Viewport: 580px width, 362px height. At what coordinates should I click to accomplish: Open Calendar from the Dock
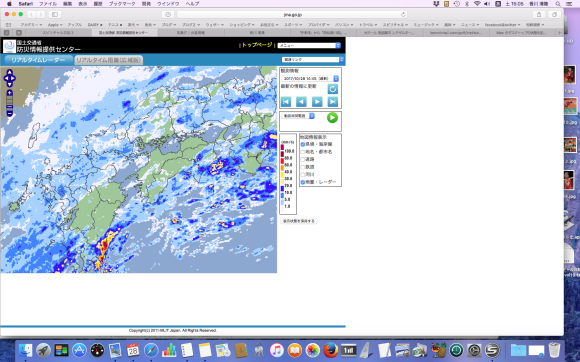[x=133, y=350]
